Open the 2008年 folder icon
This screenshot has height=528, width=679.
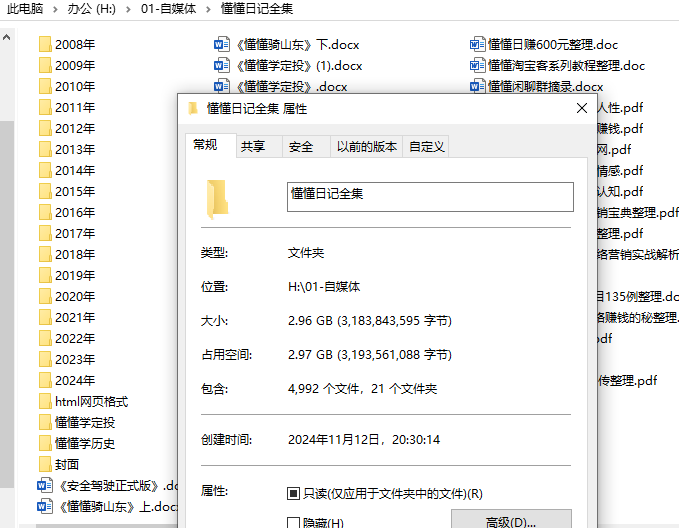pyautogui.click(x=45, y=44)
